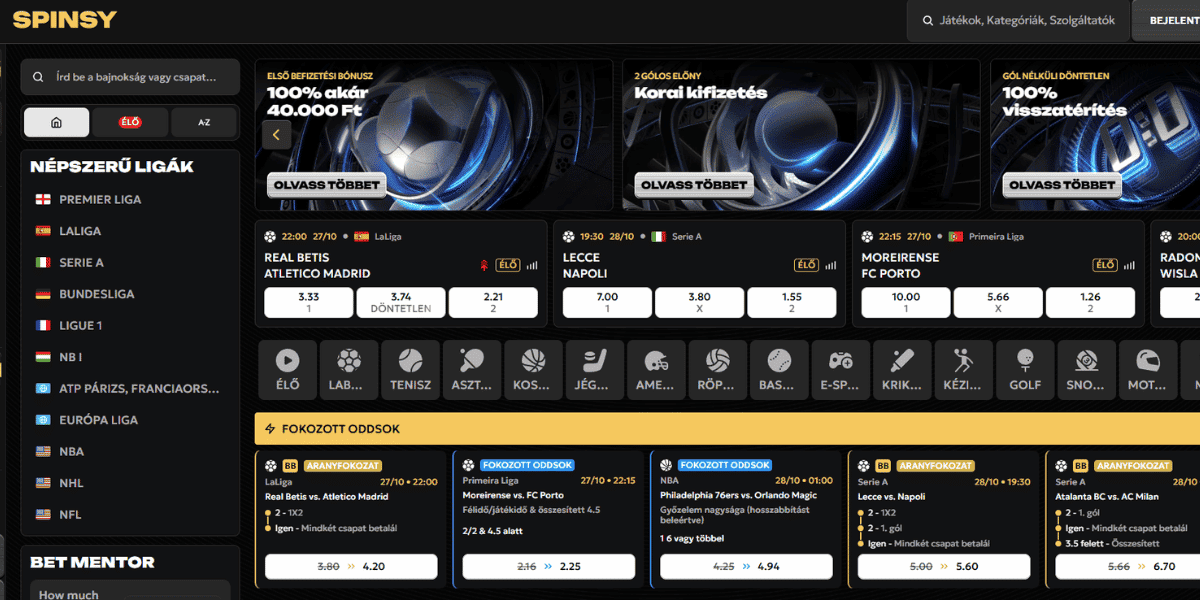Open the statistics bars icon on Real Betis match

click(532, 265)
